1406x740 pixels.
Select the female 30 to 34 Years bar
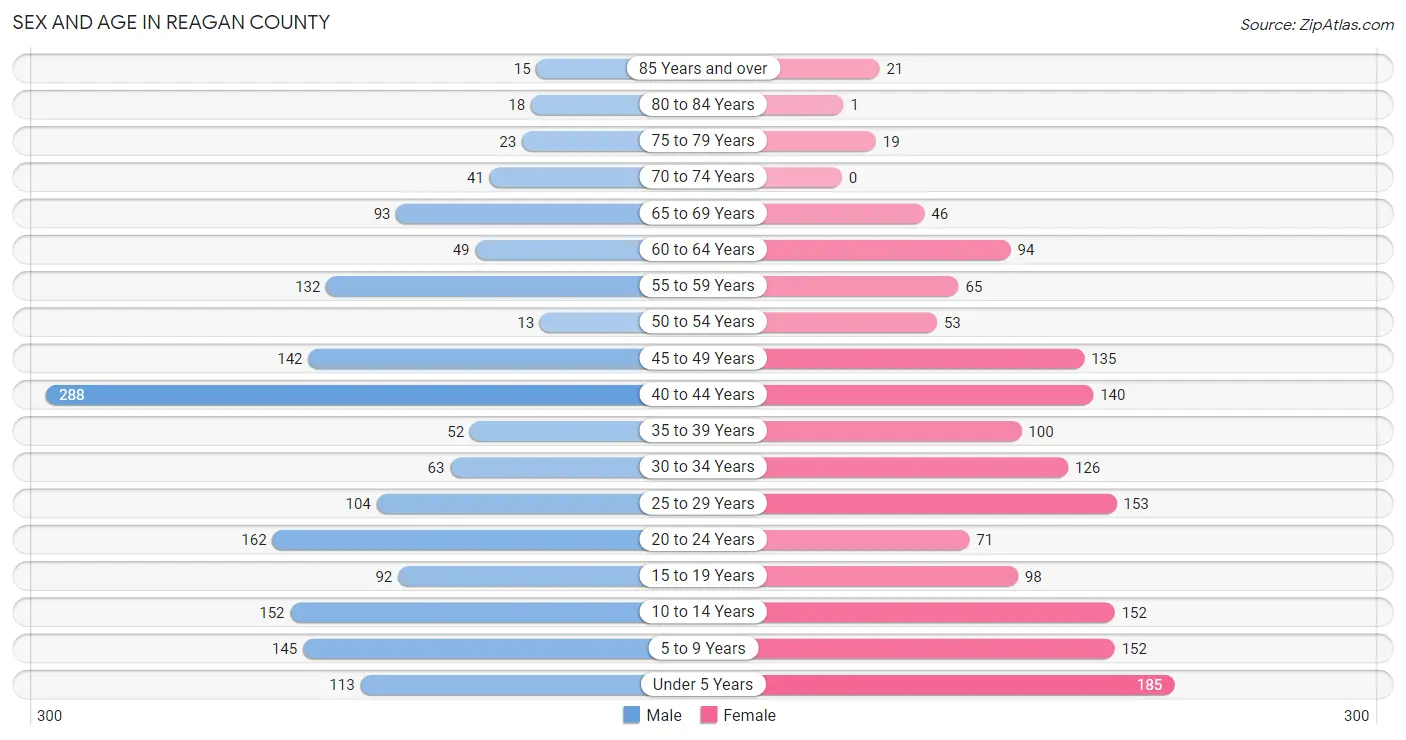916,467
